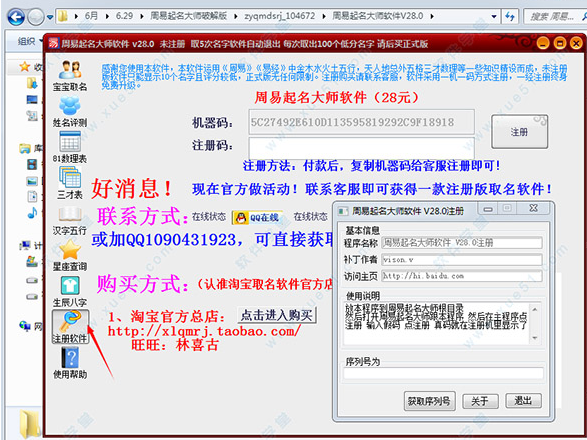
Task: Click the 关于 button in keygen
Action: [480, 401]
